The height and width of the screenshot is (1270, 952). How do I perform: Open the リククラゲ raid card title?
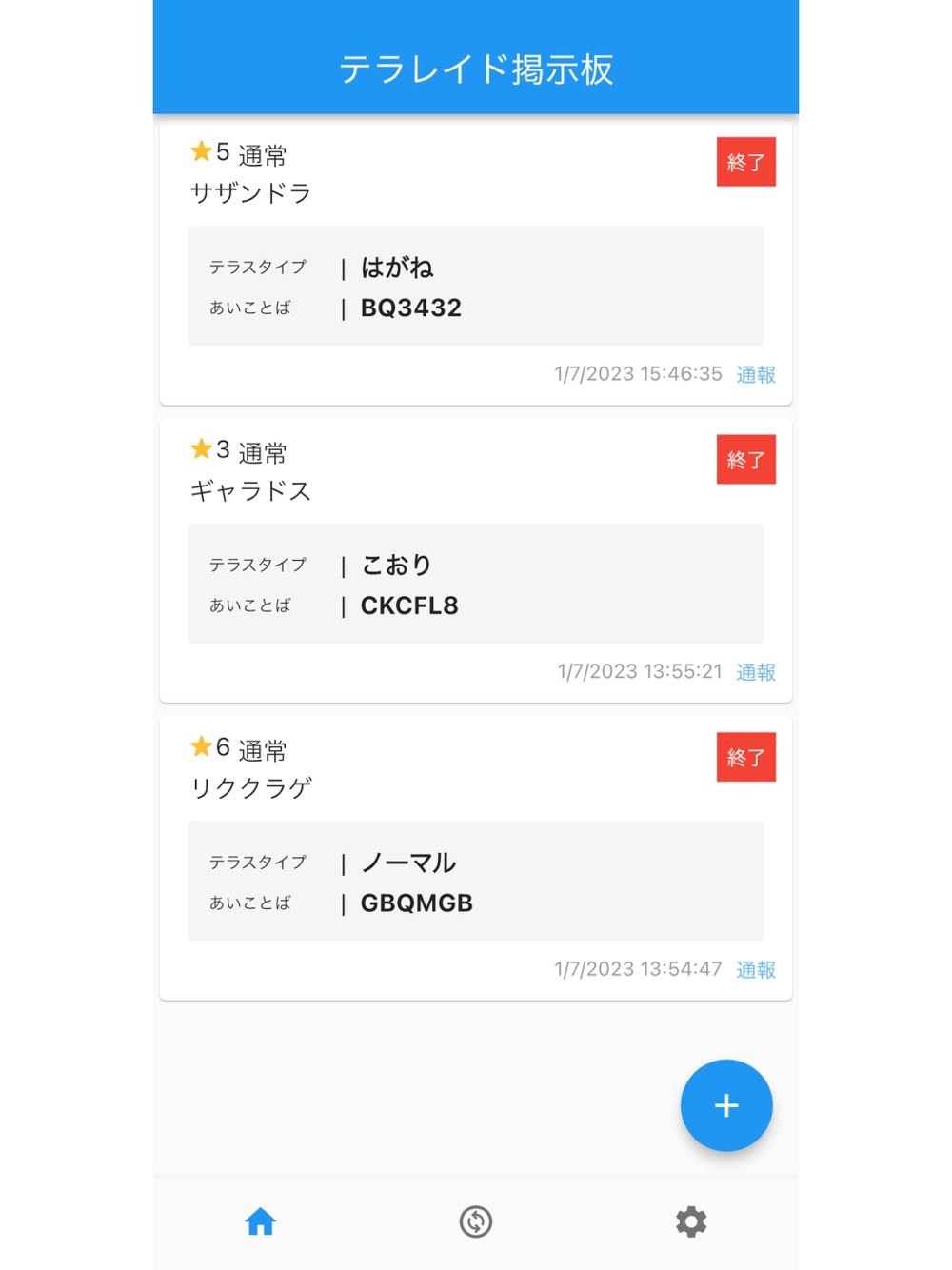point(251,788)
